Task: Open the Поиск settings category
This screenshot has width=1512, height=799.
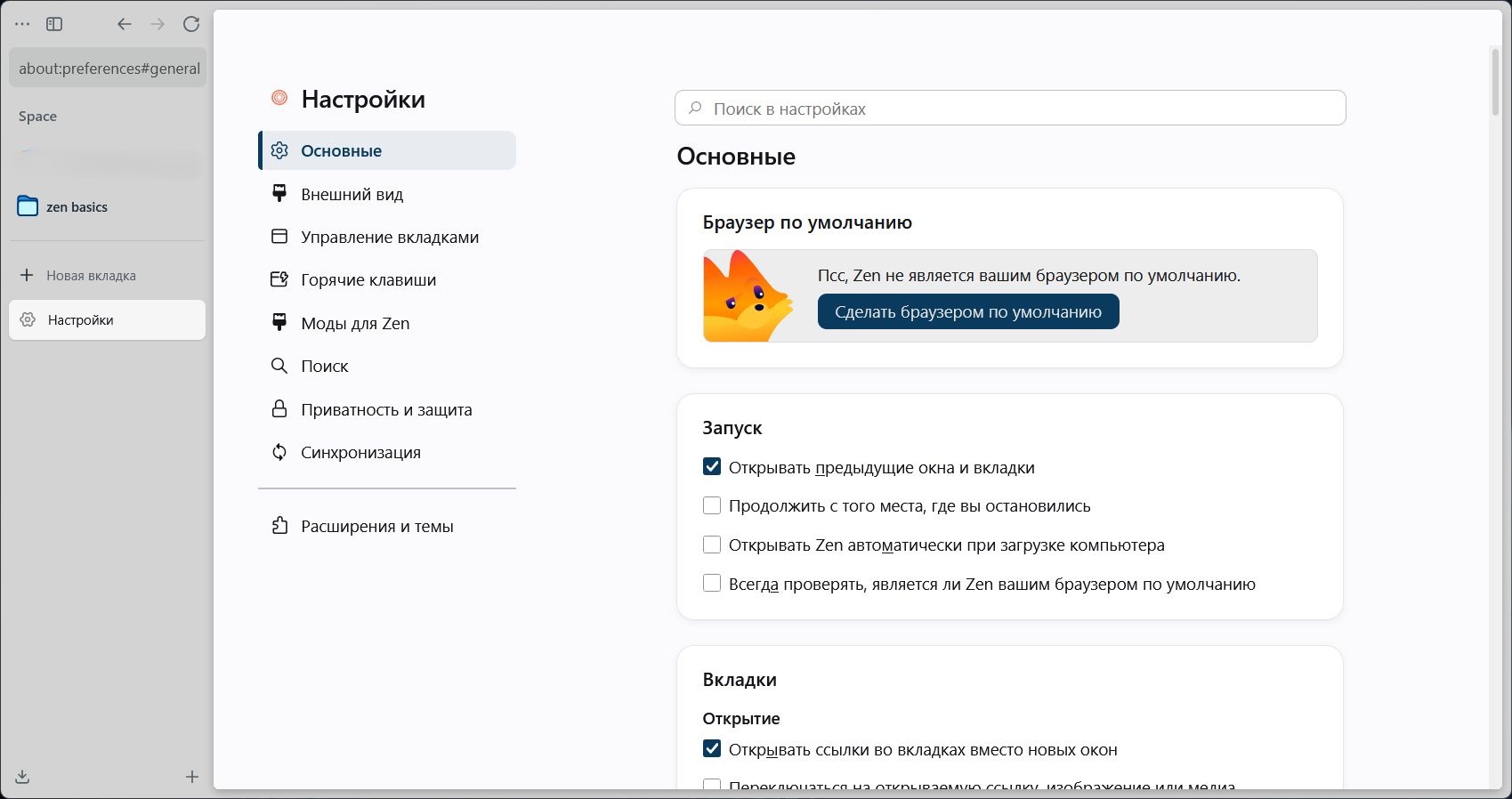Action: [x=387, y=366]
